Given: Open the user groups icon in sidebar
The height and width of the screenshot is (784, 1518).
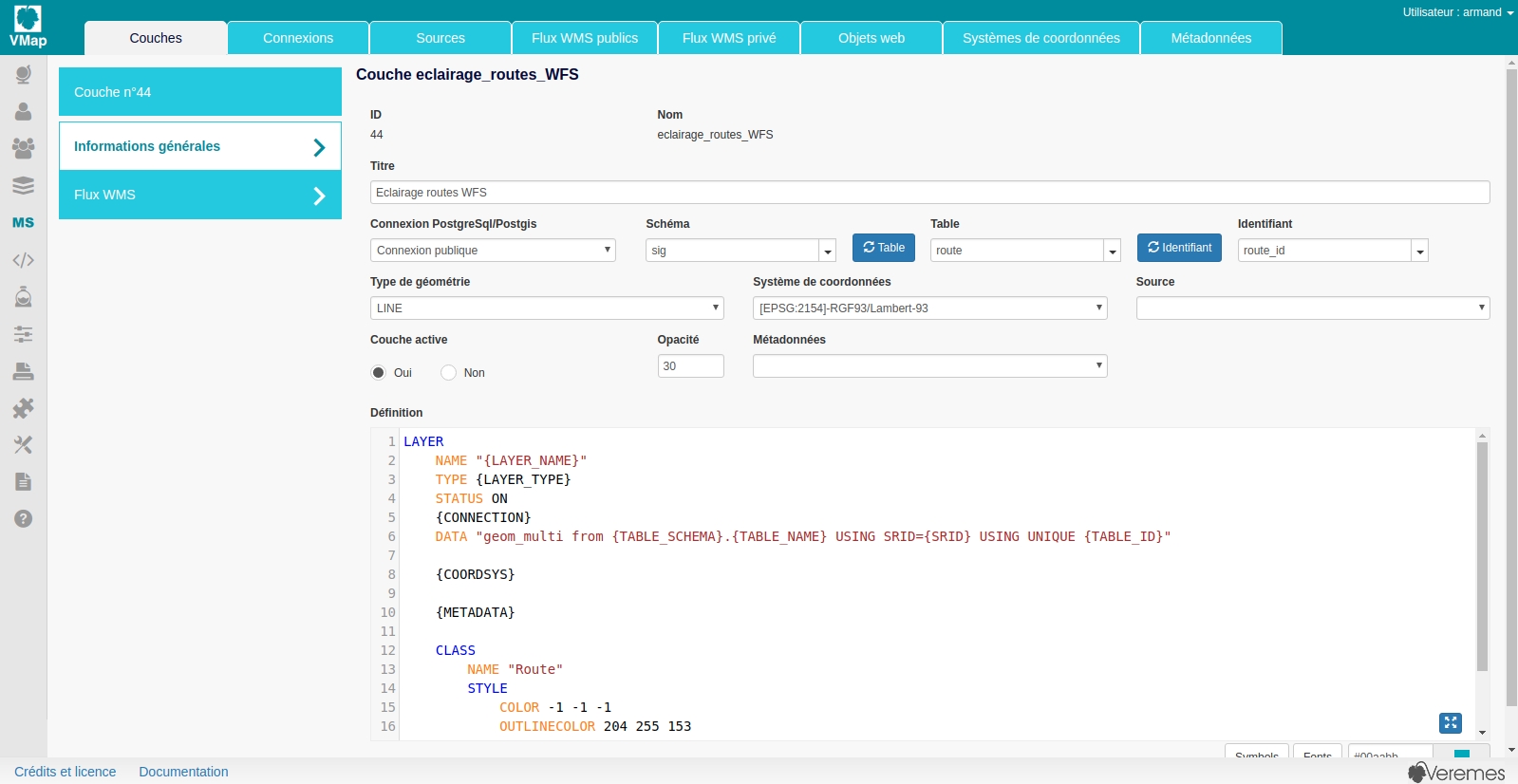Looking at the screenshot, I should (24, 148).
